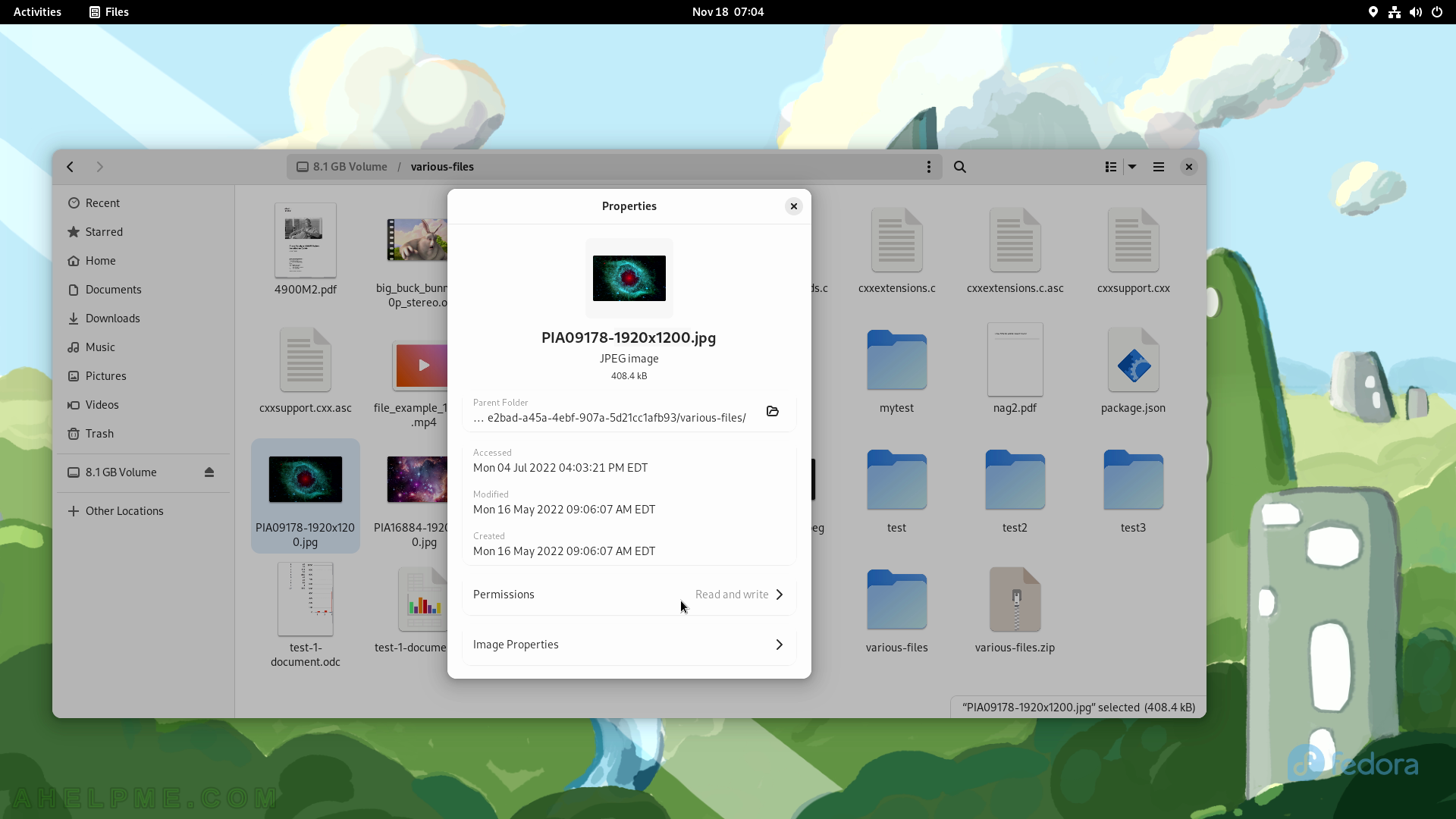Viewport: 1456px width, 819px height.
Task: Expand the Permissions row
Action: 629,595
